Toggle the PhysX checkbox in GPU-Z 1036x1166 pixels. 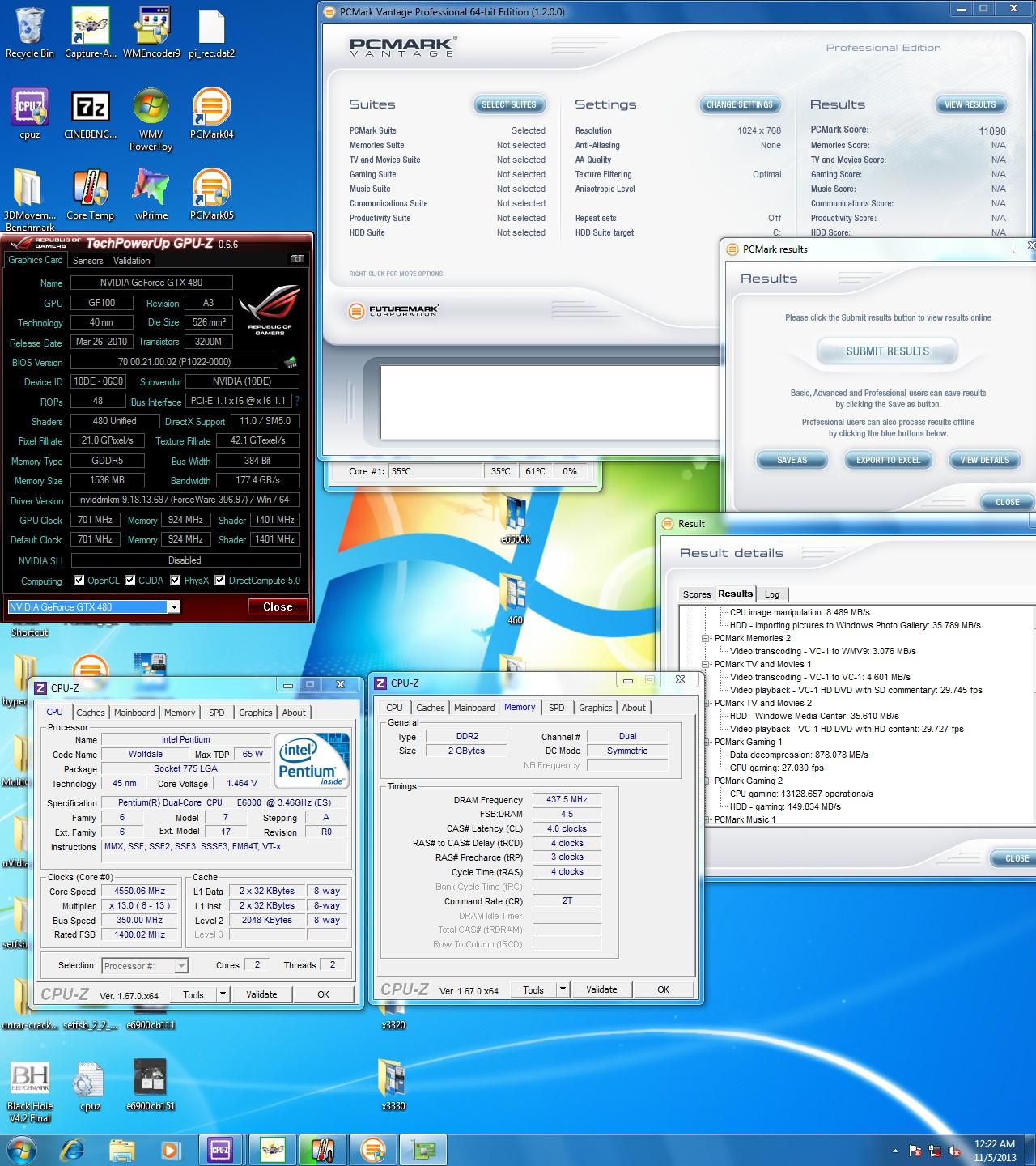[x=175, y=581]
